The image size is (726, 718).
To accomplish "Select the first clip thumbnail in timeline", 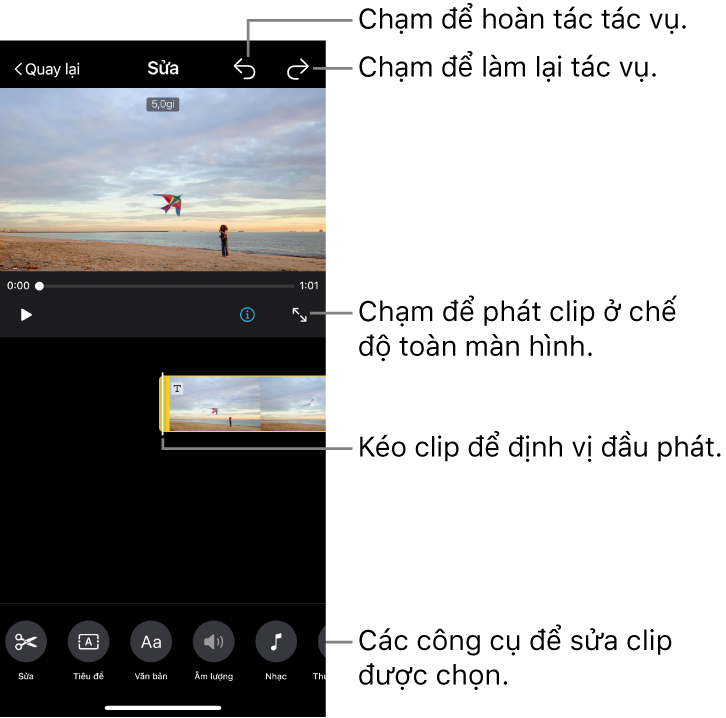I will 215,405.
